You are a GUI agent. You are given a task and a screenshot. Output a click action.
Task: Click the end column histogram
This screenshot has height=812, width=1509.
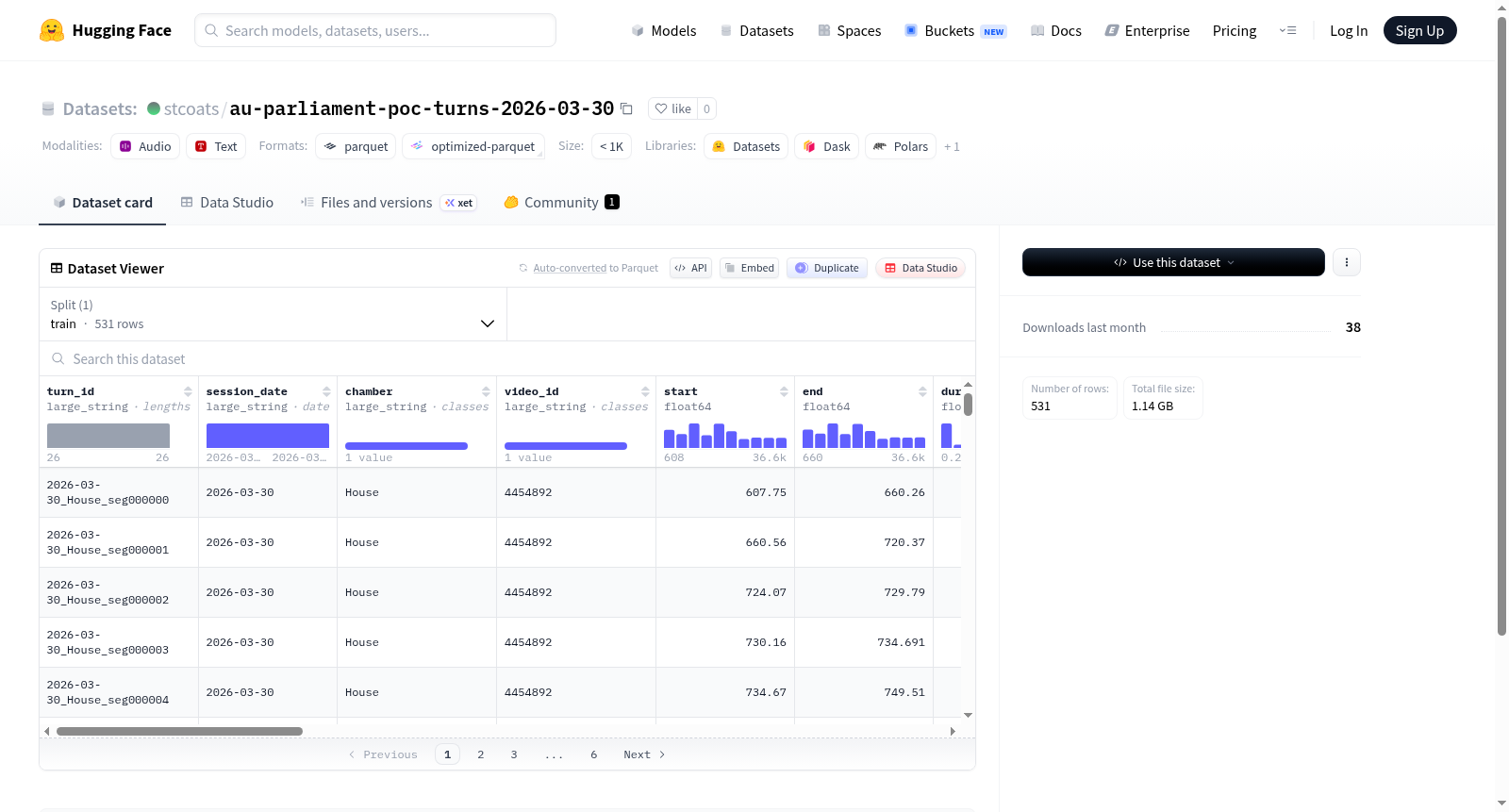point(864,436)
